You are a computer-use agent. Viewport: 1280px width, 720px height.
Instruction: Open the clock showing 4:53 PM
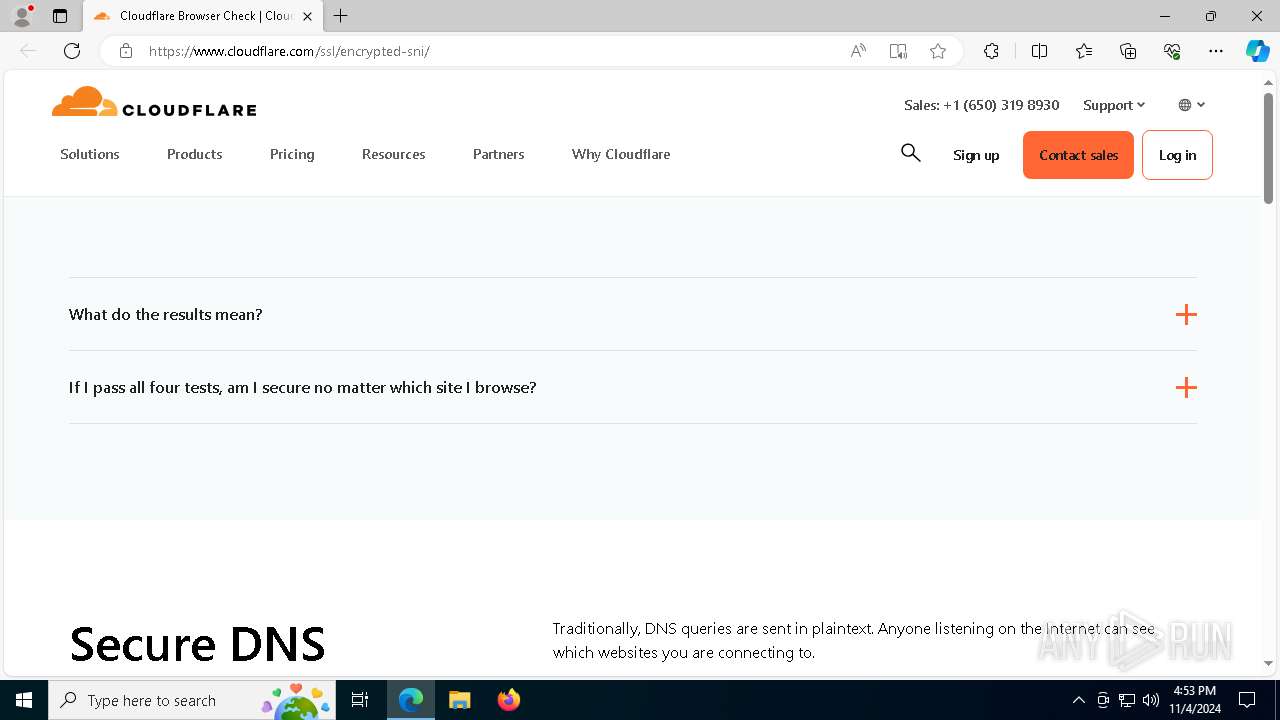click(x=1194, y=700)
